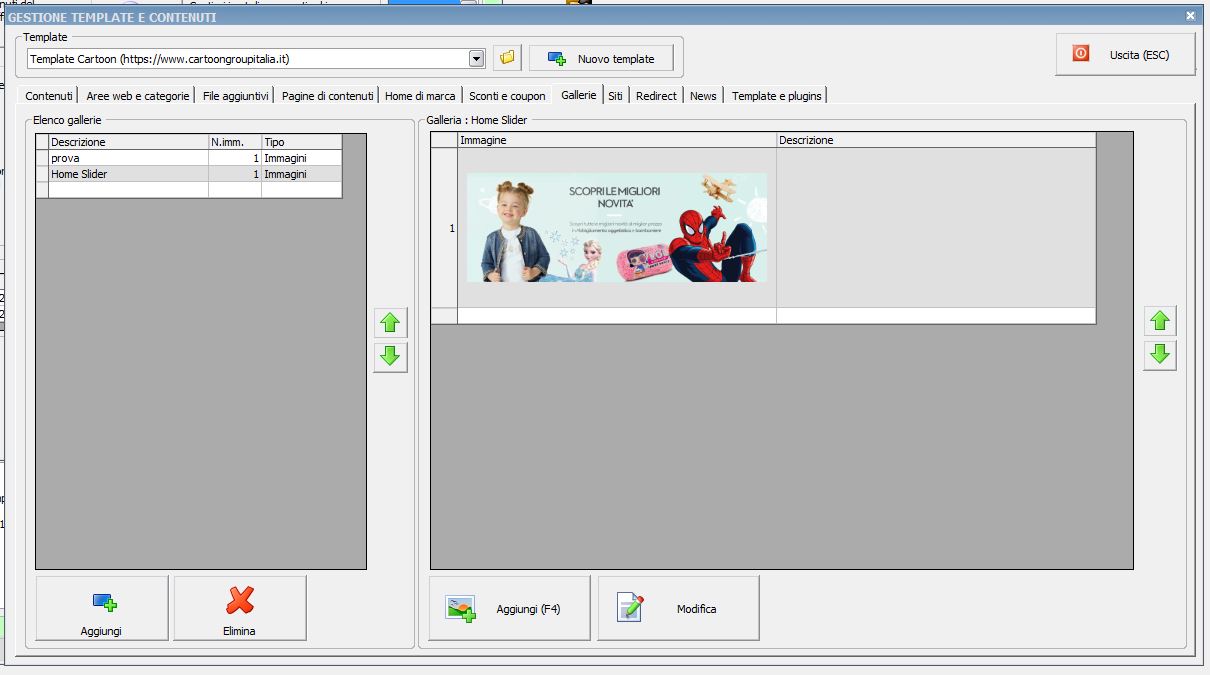Switch to the Contenuti tab
This screenshot has height=675, width=1210.
click(x=49, y=96)
